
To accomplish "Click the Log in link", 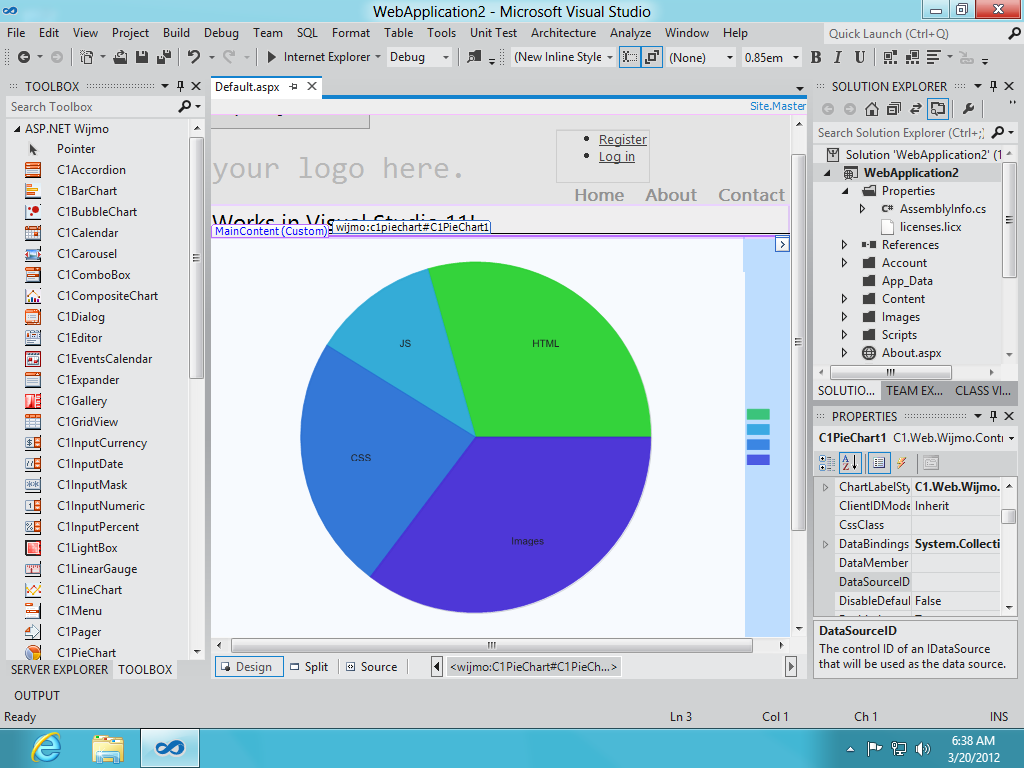I will point(616,156).
